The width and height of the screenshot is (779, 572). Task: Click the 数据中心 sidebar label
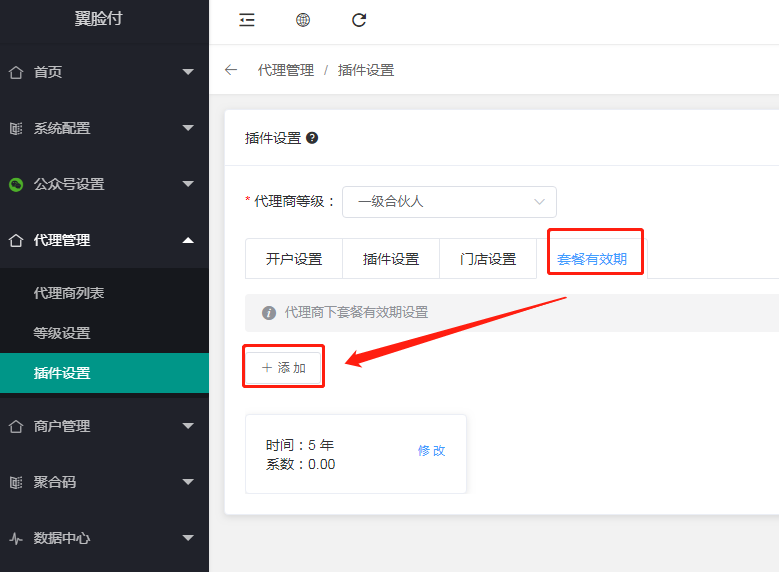[62, 538]
